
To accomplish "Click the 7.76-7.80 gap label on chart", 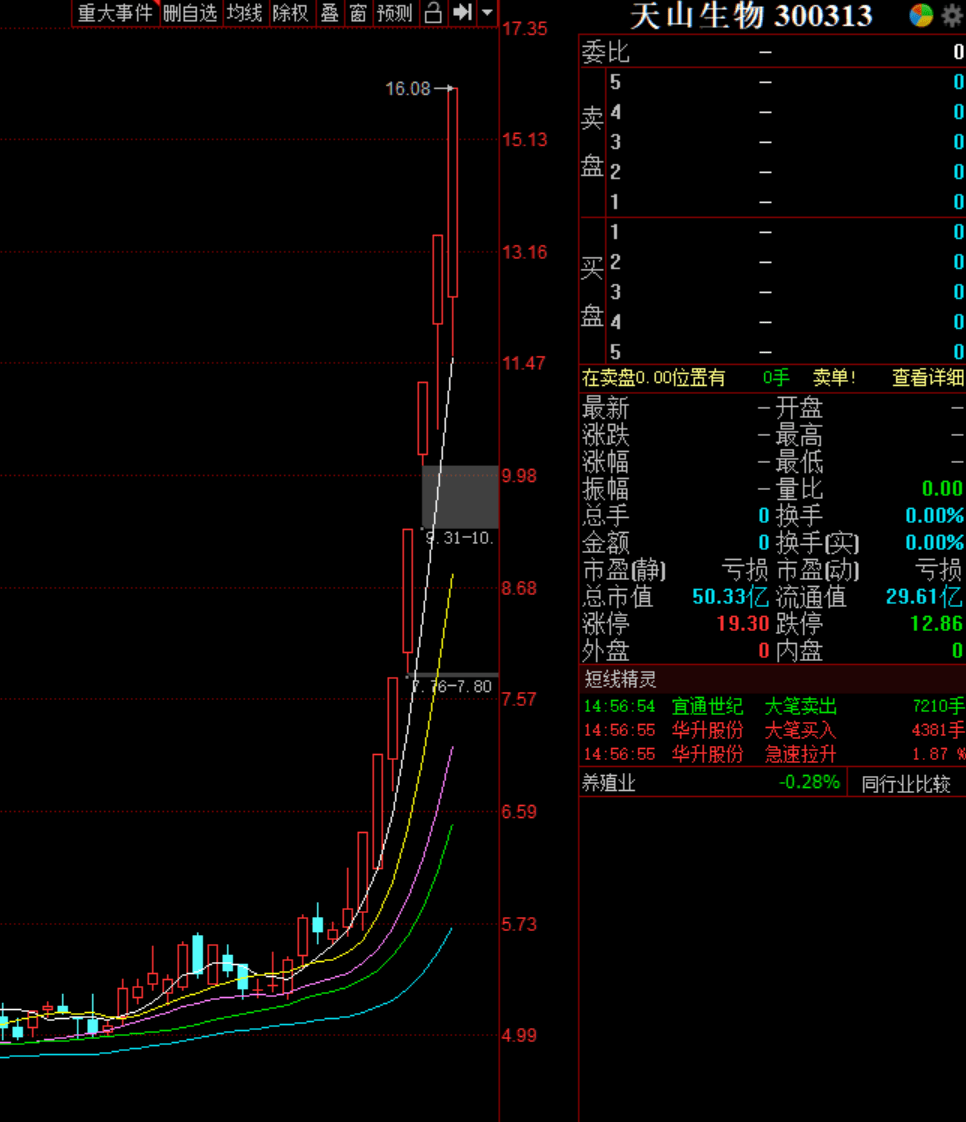I will pyautogui.click(x=452, y=687).
